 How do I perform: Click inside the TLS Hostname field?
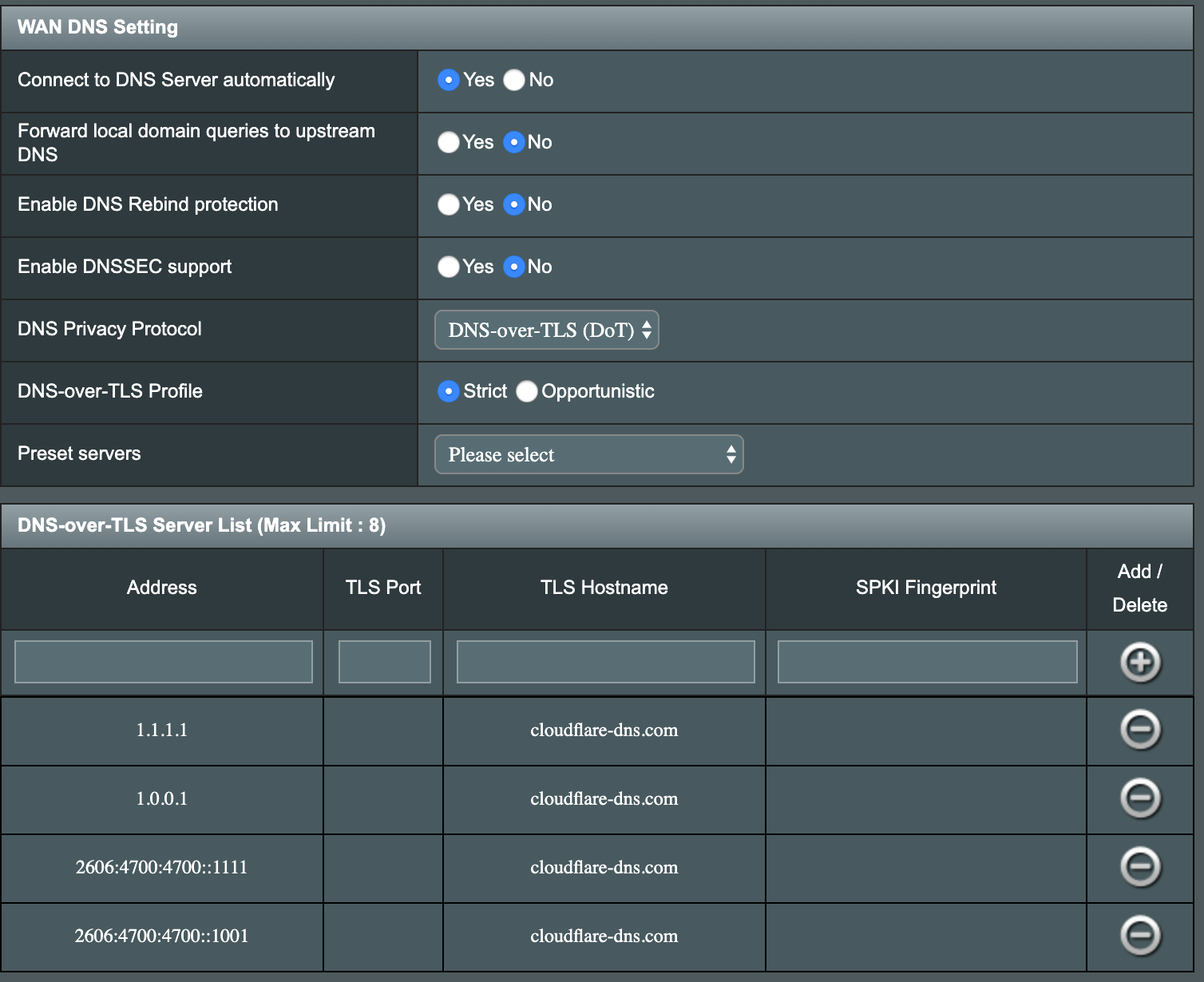pos(604,661)
